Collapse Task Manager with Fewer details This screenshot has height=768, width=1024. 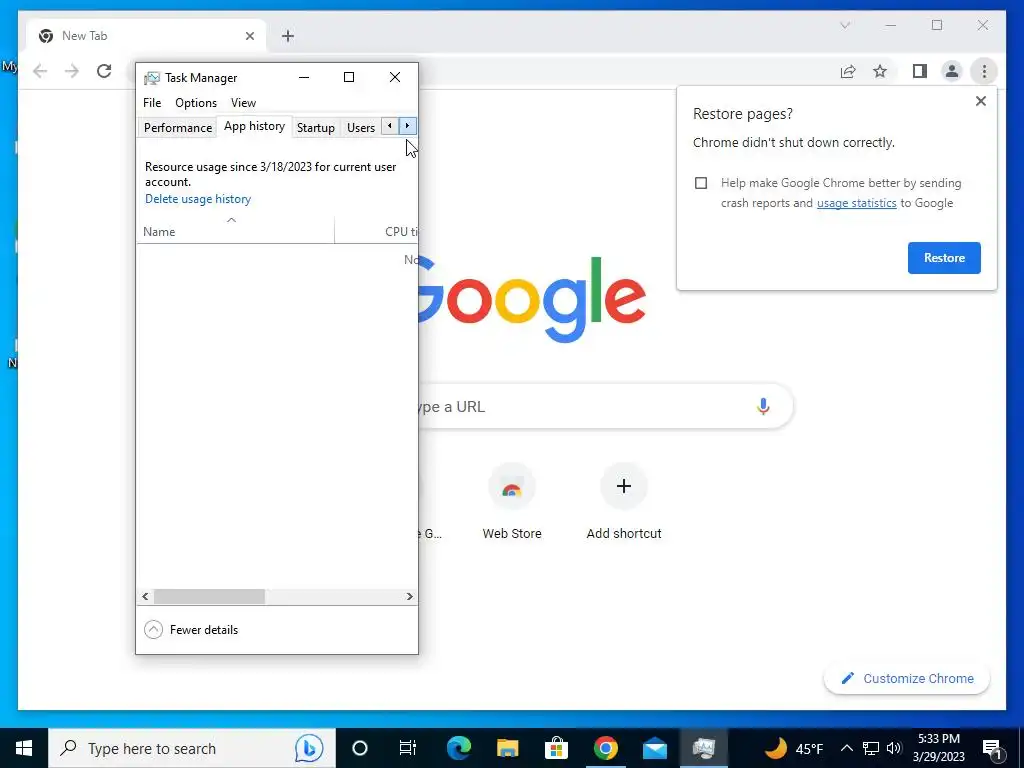pyautogui.click(x=191, y=630)
